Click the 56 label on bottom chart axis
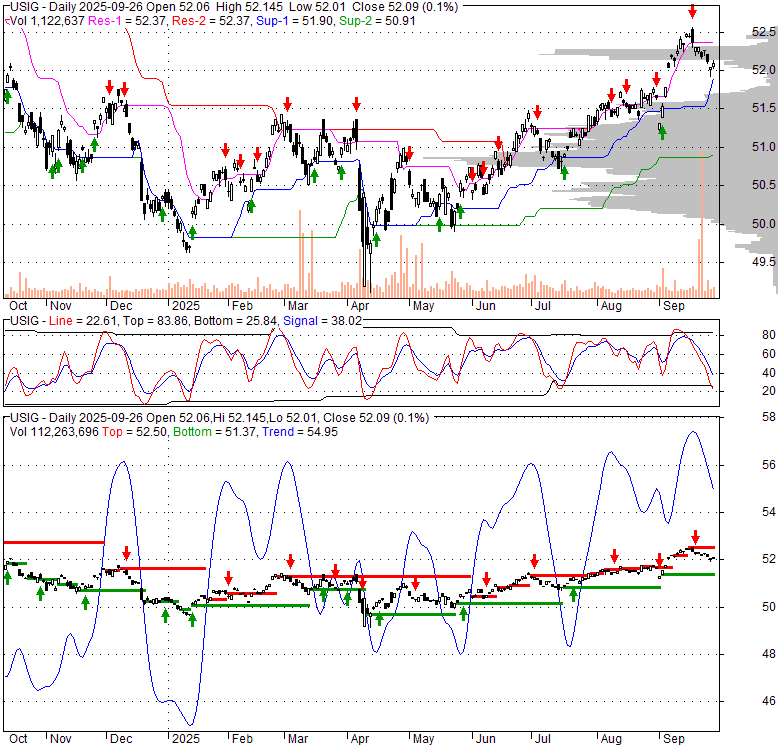780x745 pixels. click(x=769, y=465)
